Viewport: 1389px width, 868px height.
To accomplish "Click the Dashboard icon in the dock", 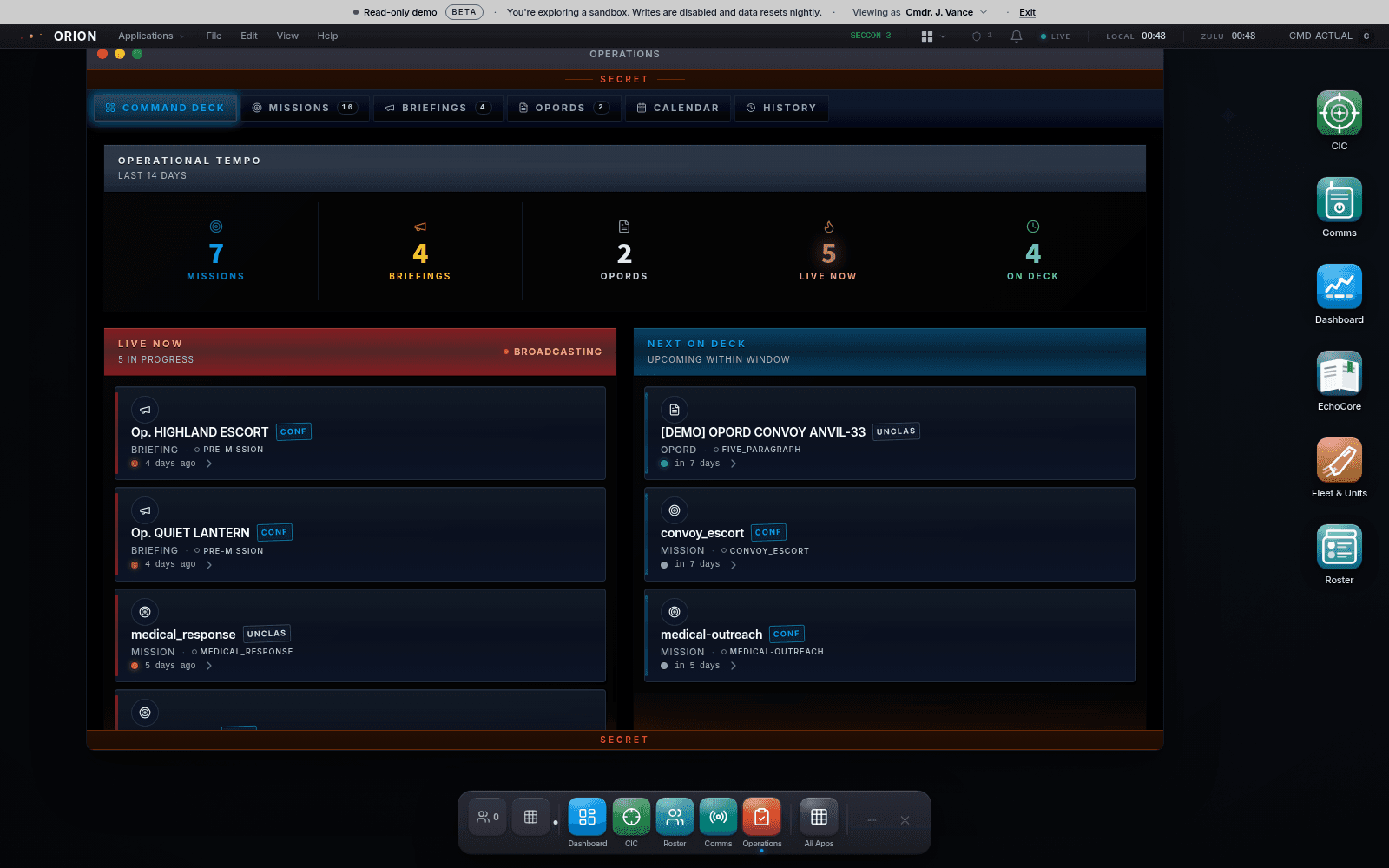I will pyautogui.click(x=588, y=817).
